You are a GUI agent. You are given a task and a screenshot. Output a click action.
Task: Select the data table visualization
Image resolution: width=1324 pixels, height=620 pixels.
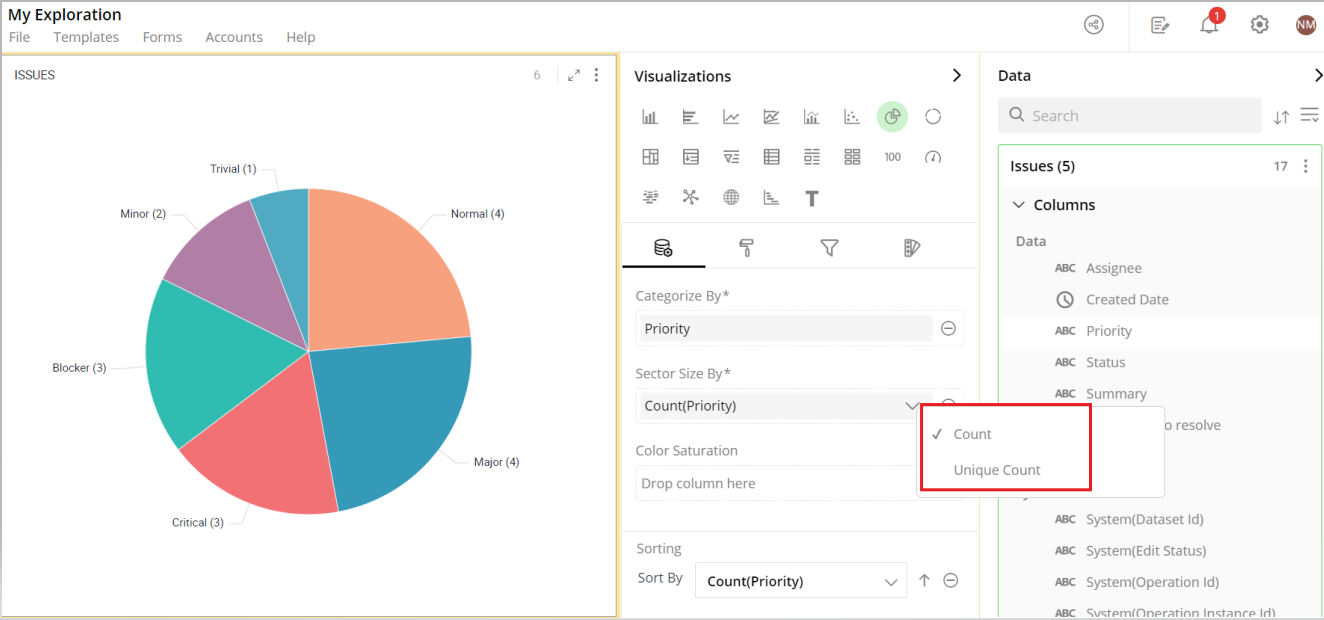[x=771, y=157]
